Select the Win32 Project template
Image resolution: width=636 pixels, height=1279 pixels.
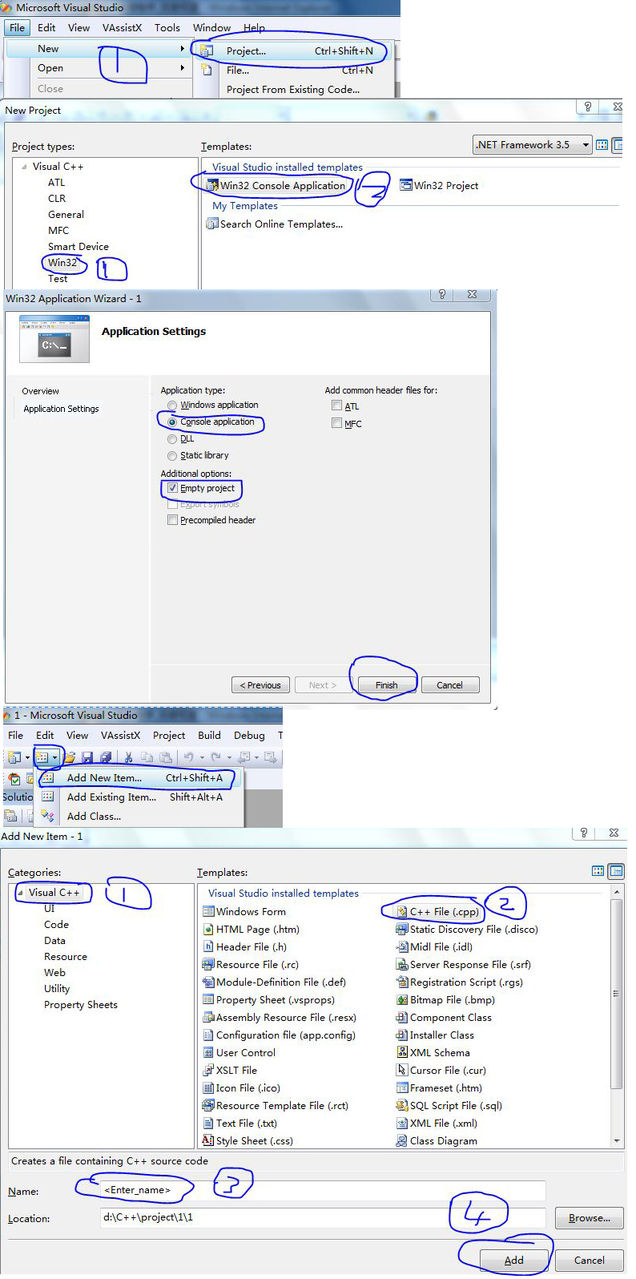click(439, 186)
